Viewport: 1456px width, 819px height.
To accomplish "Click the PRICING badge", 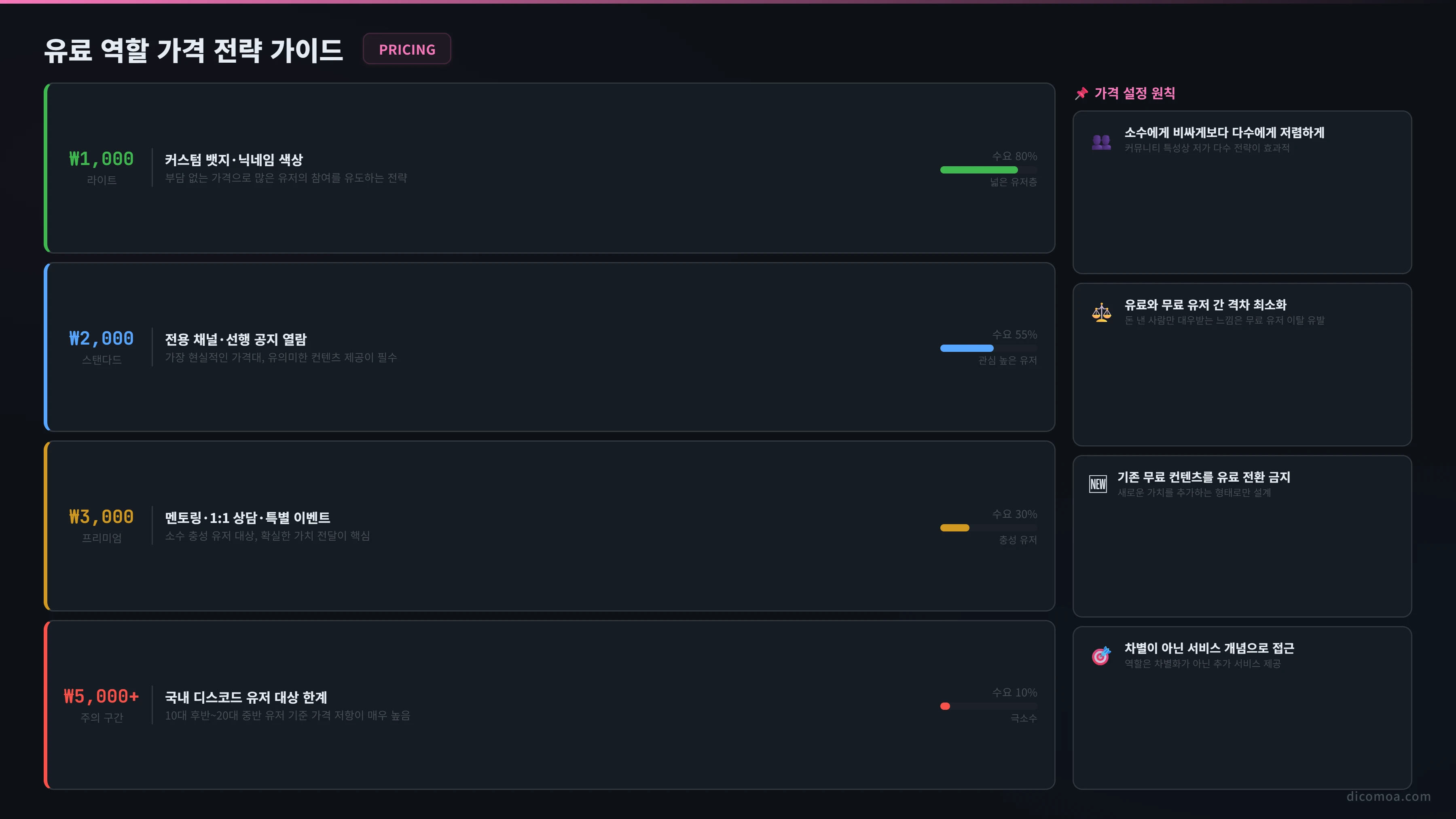I will coord(407,49).
